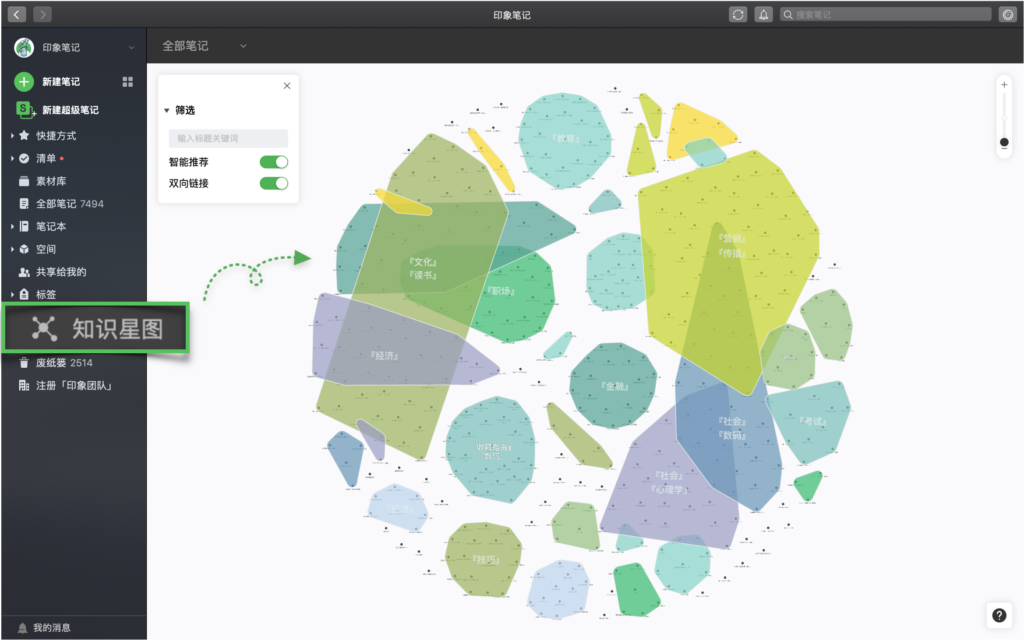Click the sync icon in the title bar
Image resolution: width=1024 pixels, height=640 pixels.
click(x=738, y=14)
